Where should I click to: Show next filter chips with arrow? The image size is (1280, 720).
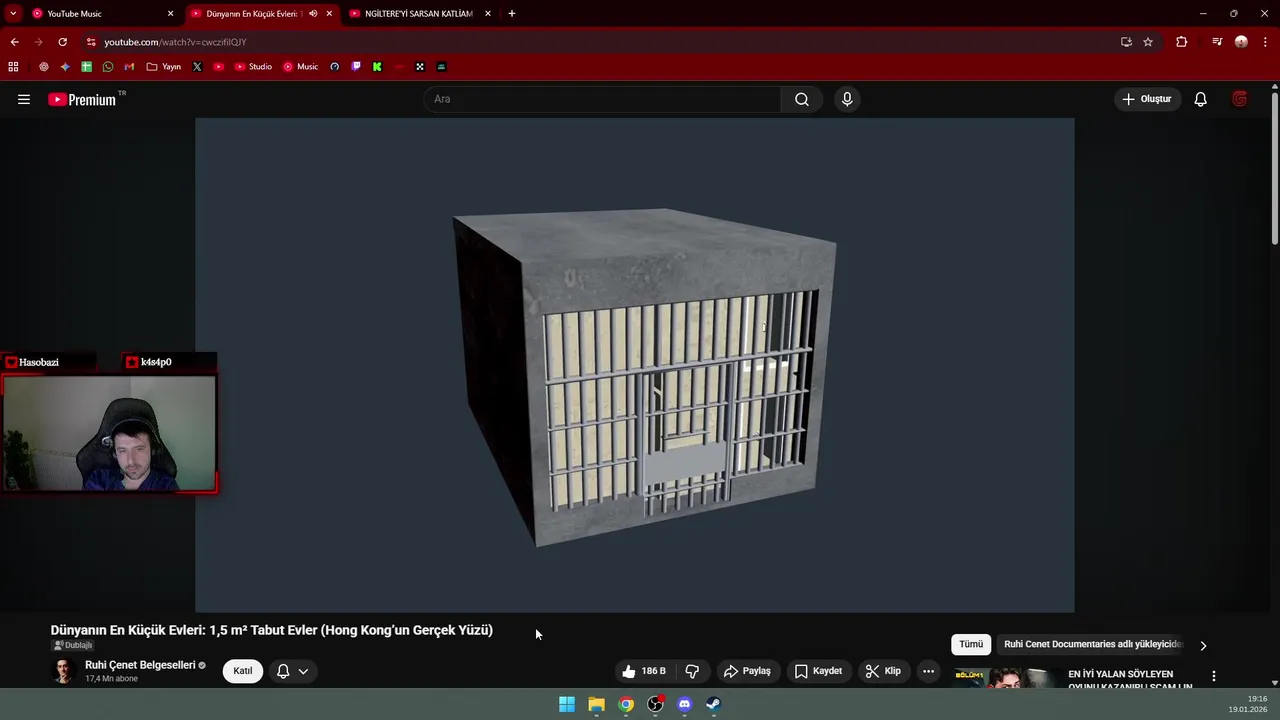coord(1203,645)
